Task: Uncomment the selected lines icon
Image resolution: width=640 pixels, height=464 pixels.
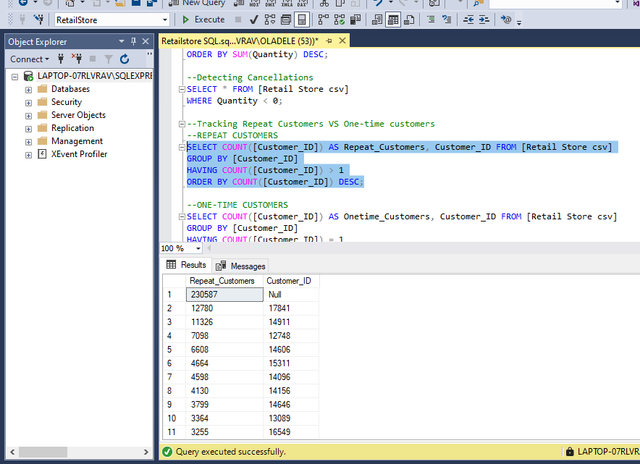Action: pyautogui.click(x=447, y=20)
